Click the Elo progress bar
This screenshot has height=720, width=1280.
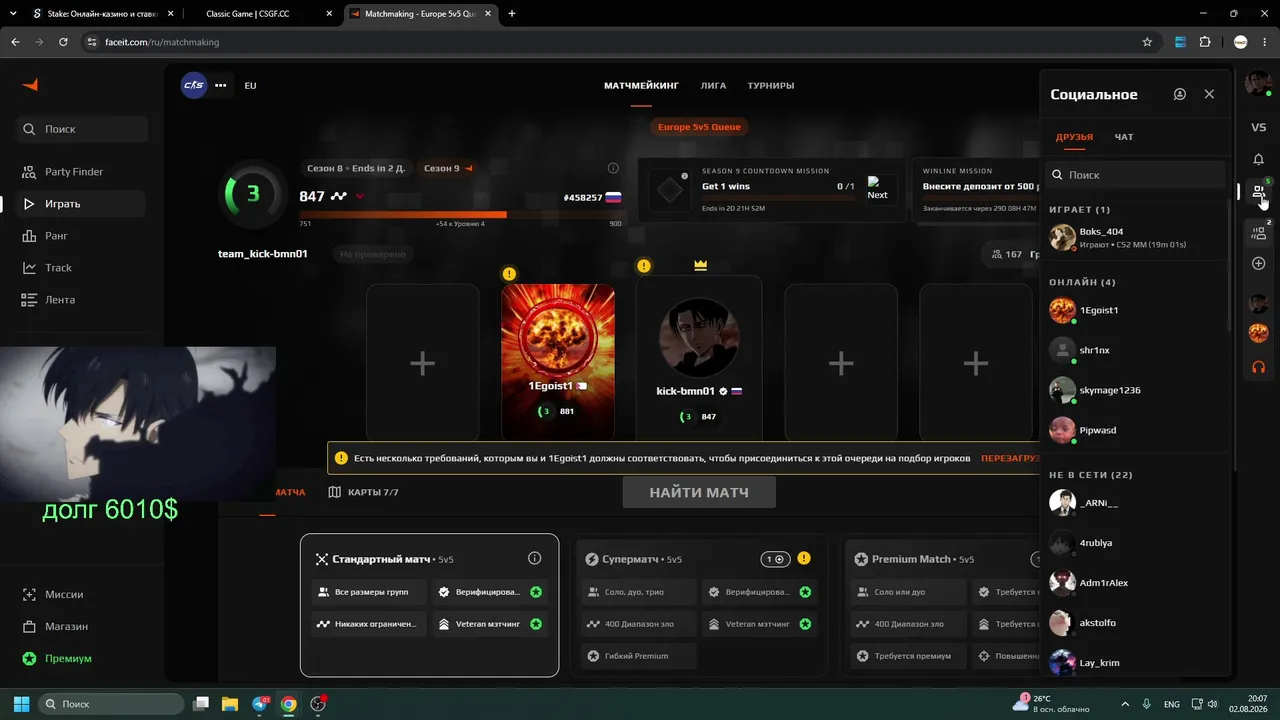pos(460,214)
